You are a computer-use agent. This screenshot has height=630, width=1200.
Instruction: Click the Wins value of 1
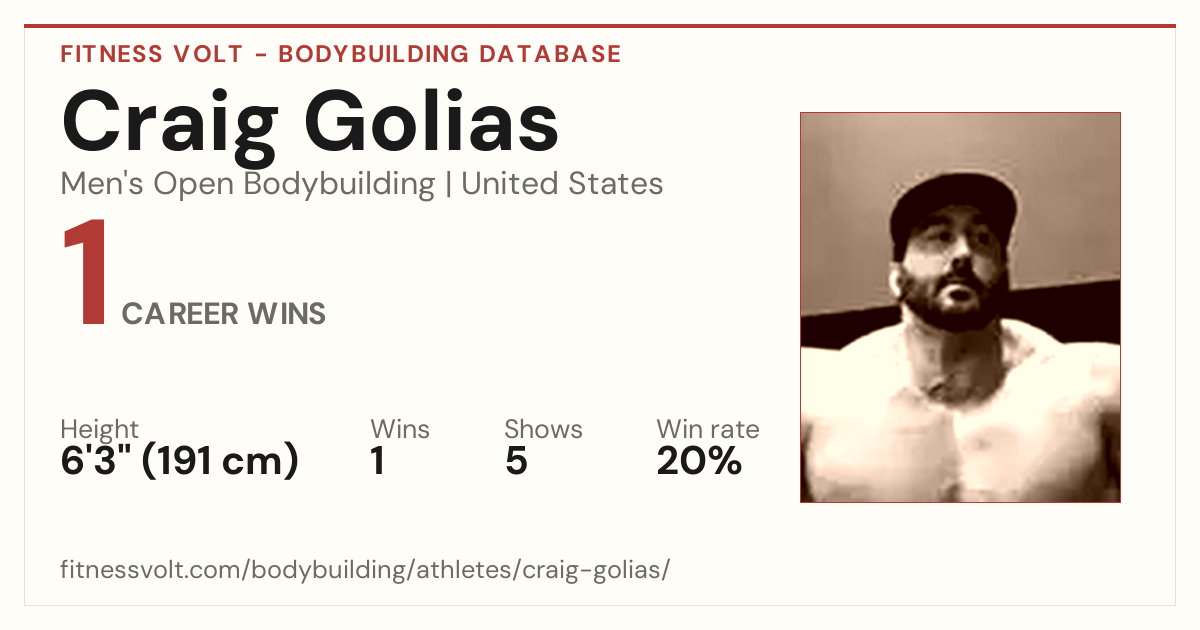tap(378, 461)
